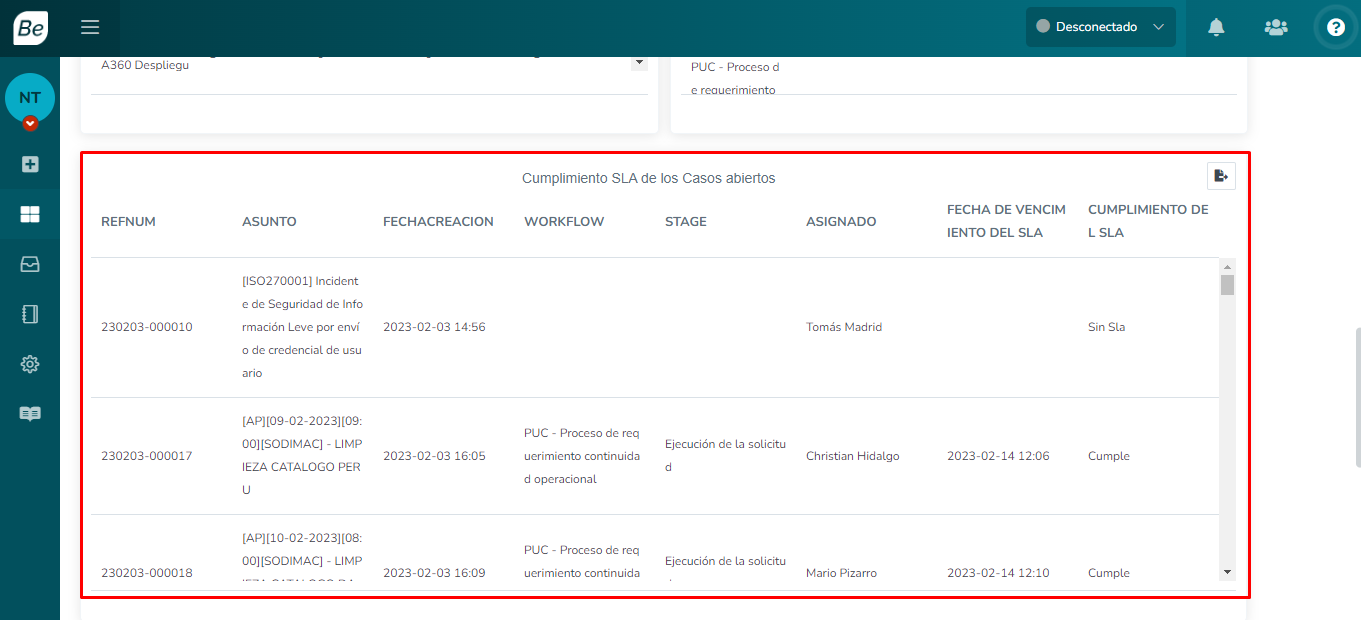Screen dimensions: 1361x620
Task: Toggle the hamburger navigation menu
Action: 90,28
